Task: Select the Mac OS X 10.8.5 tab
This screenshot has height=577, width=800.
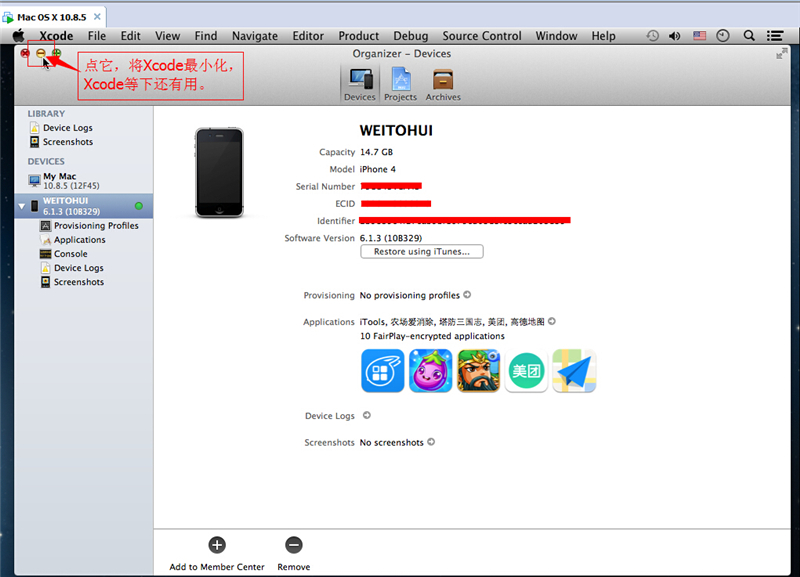Action: pos(52,17)
